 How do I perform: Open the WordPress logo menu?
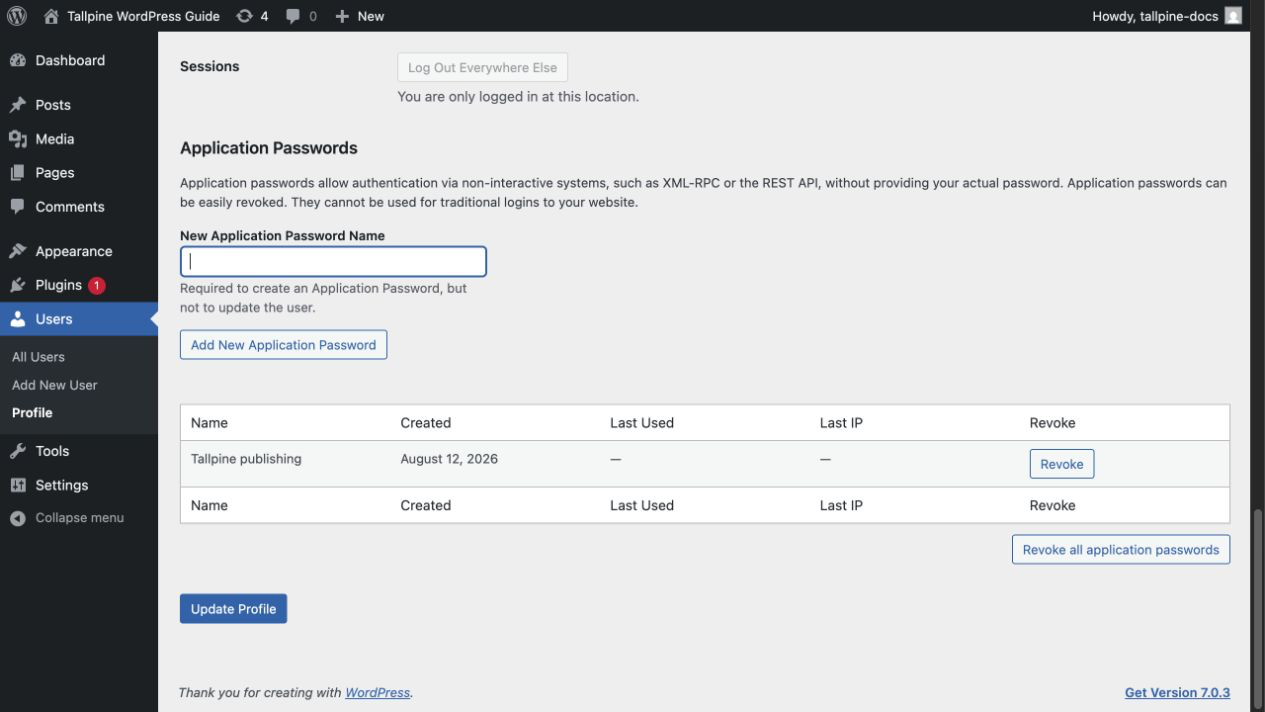pos(17,16)
